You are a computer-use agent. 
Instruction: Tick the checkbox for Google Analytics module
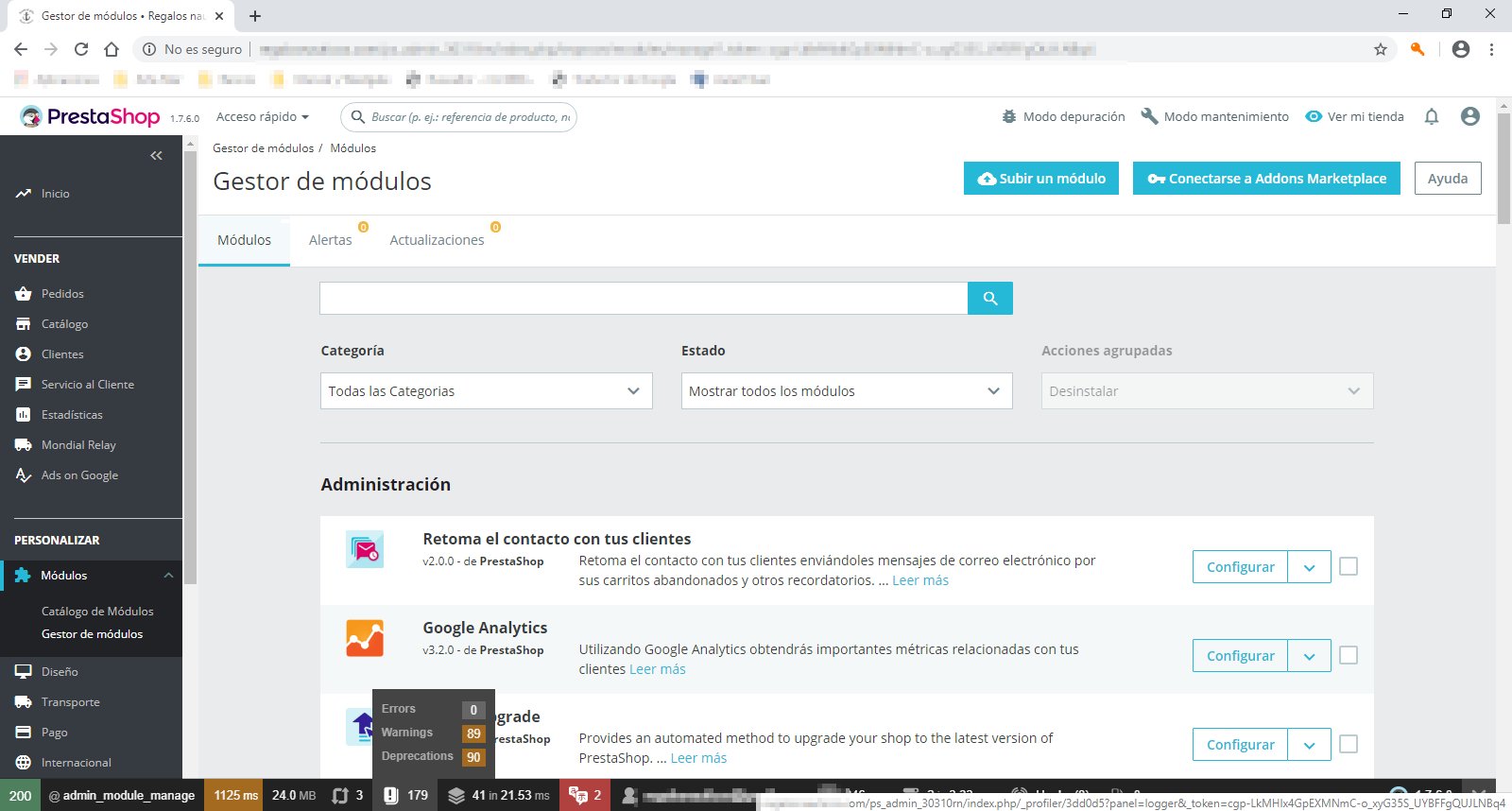point(1349,655)
